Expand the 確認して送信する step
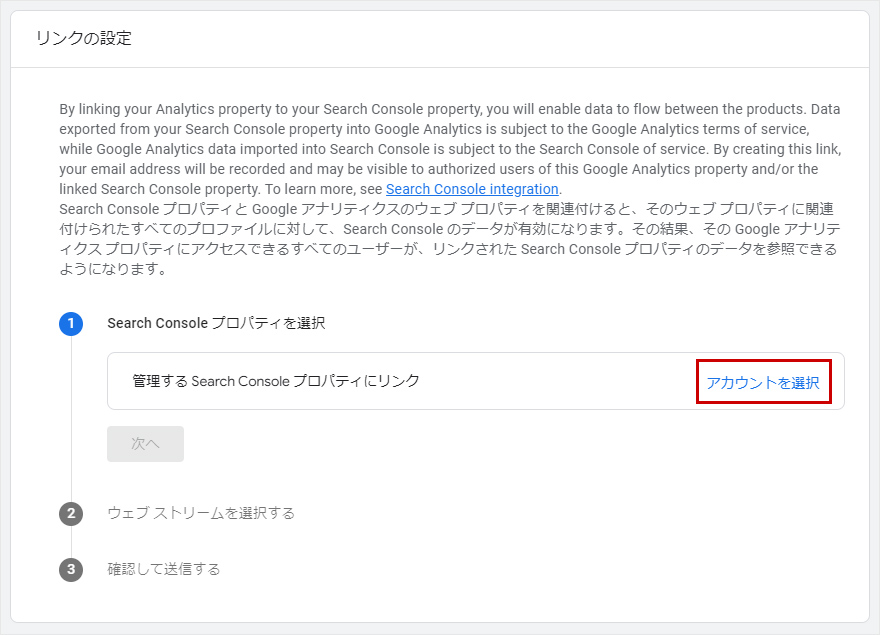880x635 pixels. pos(164,569)
